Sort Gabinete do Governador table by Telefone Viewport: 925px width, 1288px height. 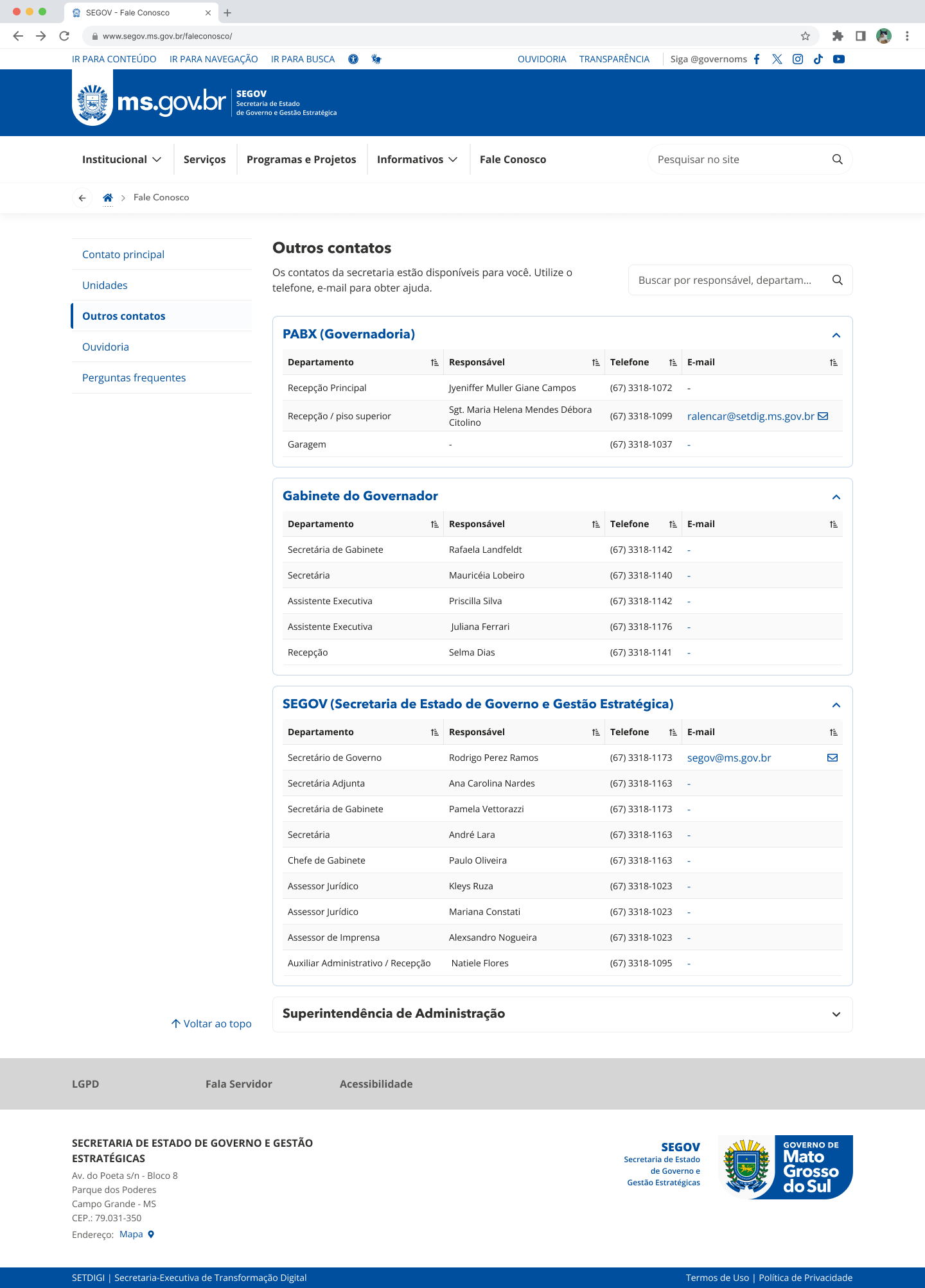click(673, 525)
